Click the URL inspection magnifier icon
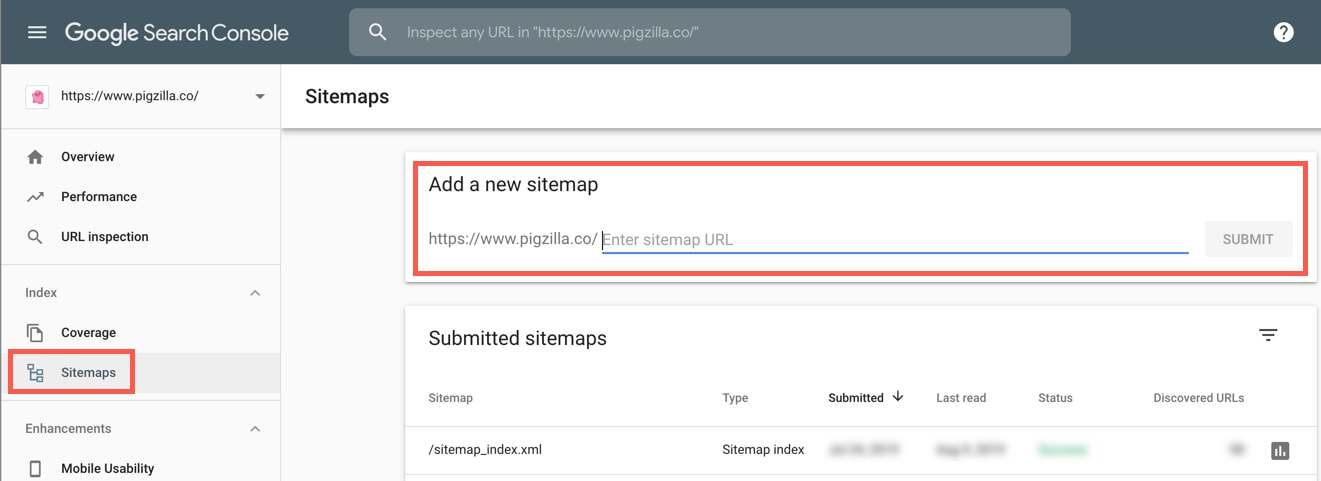Image resolution: width=1321 pixels, height=481 pixels. tap(35, 237)
